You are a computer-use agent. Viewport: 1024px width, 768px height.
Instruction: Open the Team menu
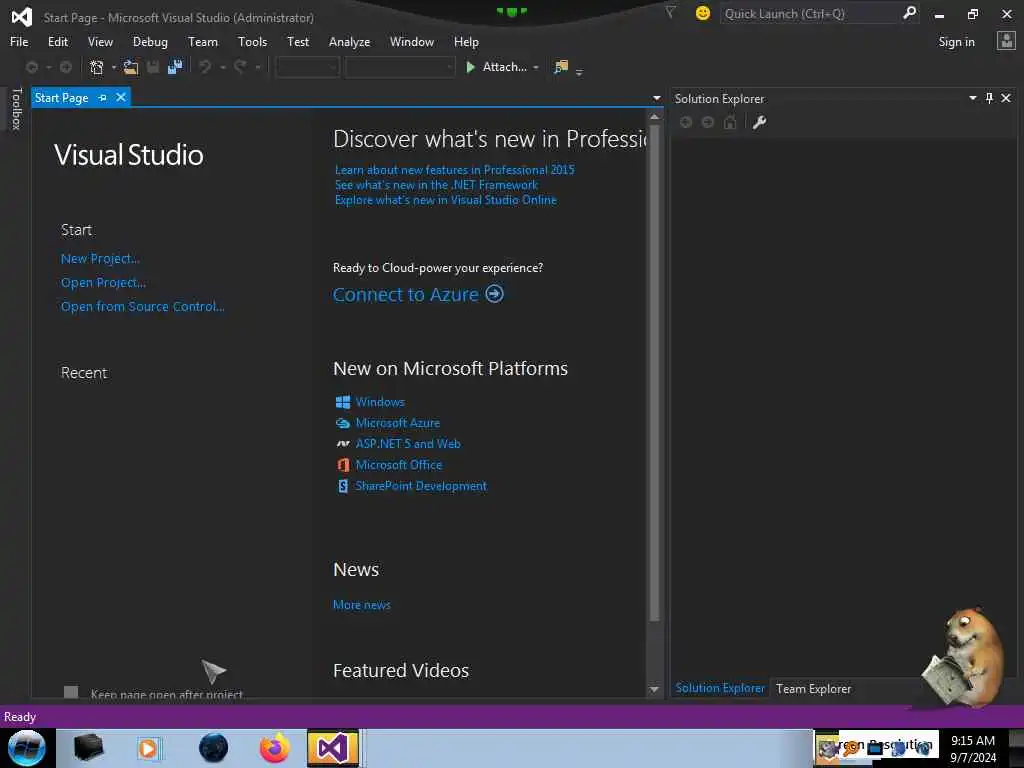202,42
